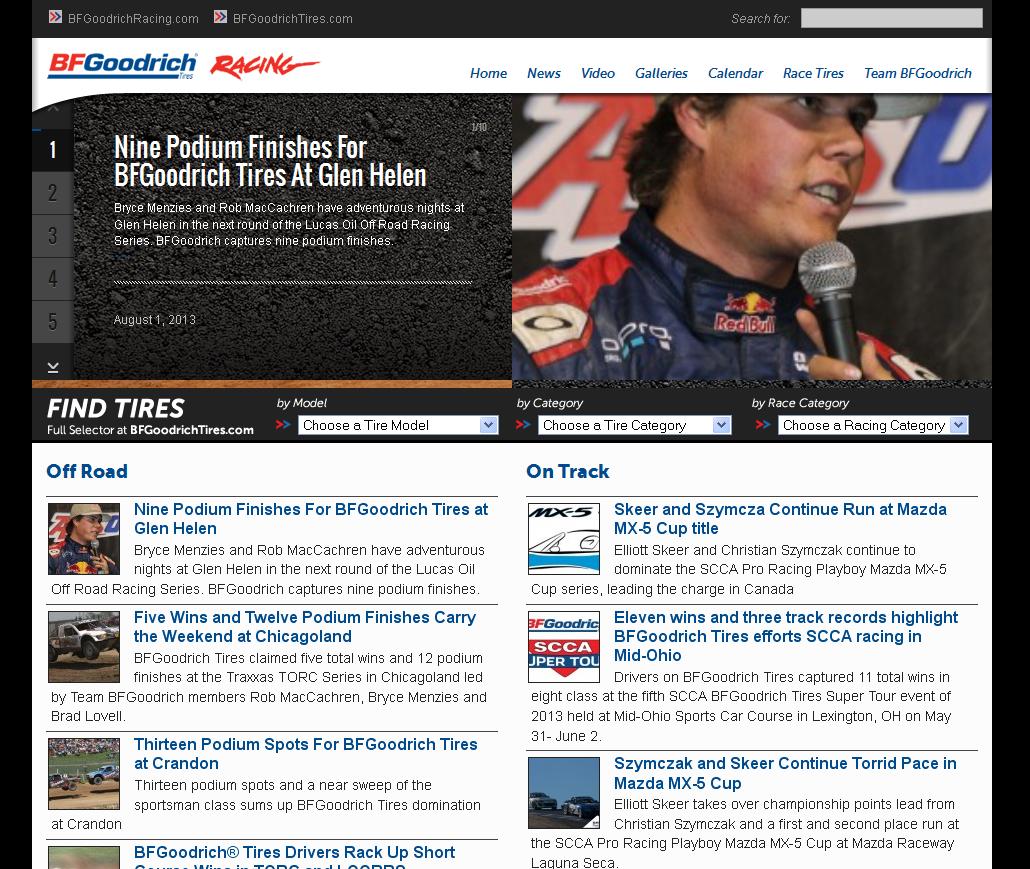1030x869 pixels.
Task: Open the Galleries menu item
Action: point(661,73)
